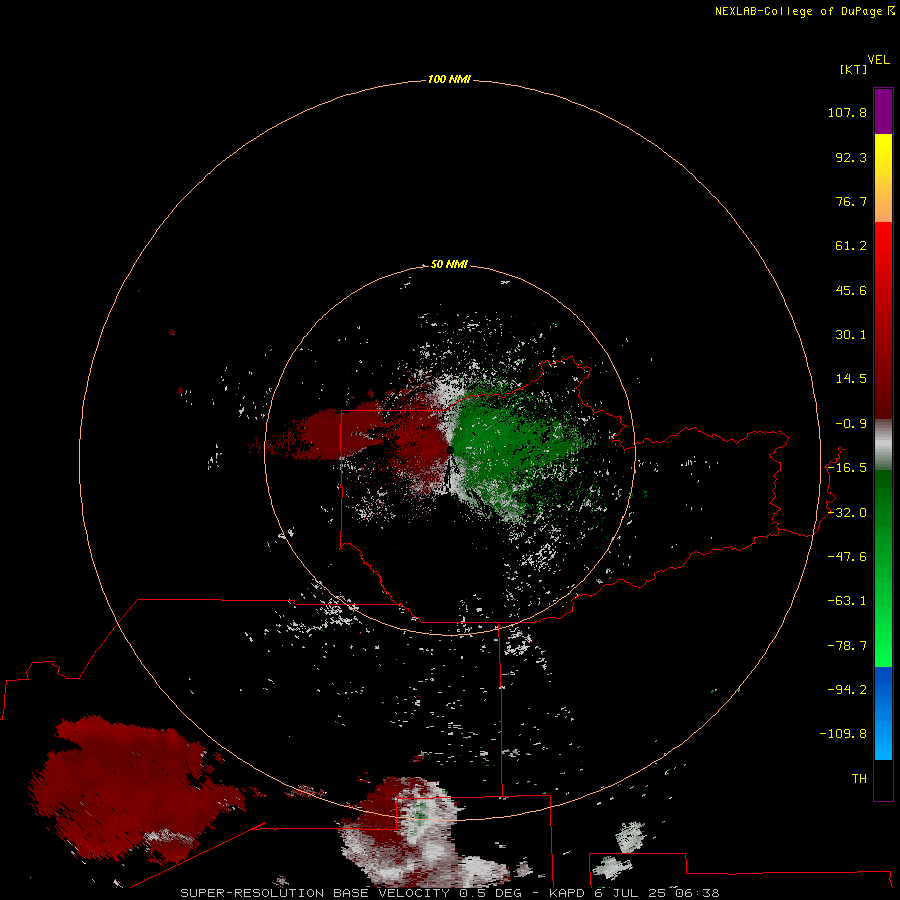Click the purple segment of the velocity color bar
The image size is (900, 900).
pyautogui.click(x=883, y=111)
